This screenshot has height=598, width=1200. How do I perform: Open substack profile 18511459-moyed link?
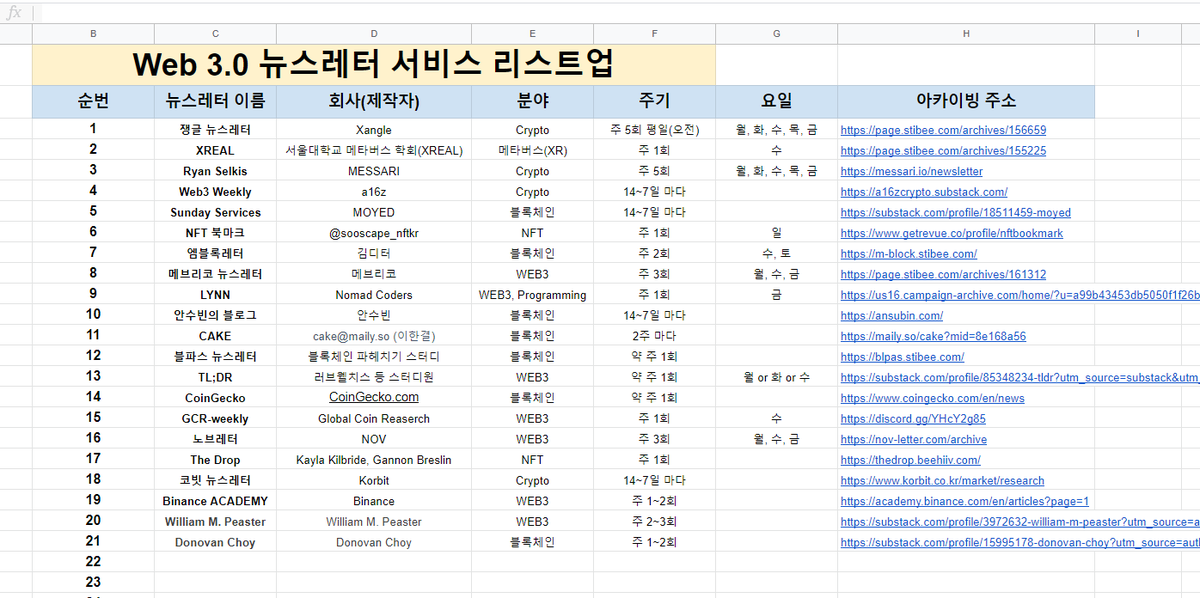pyautogui.click(x=955, y=212)
